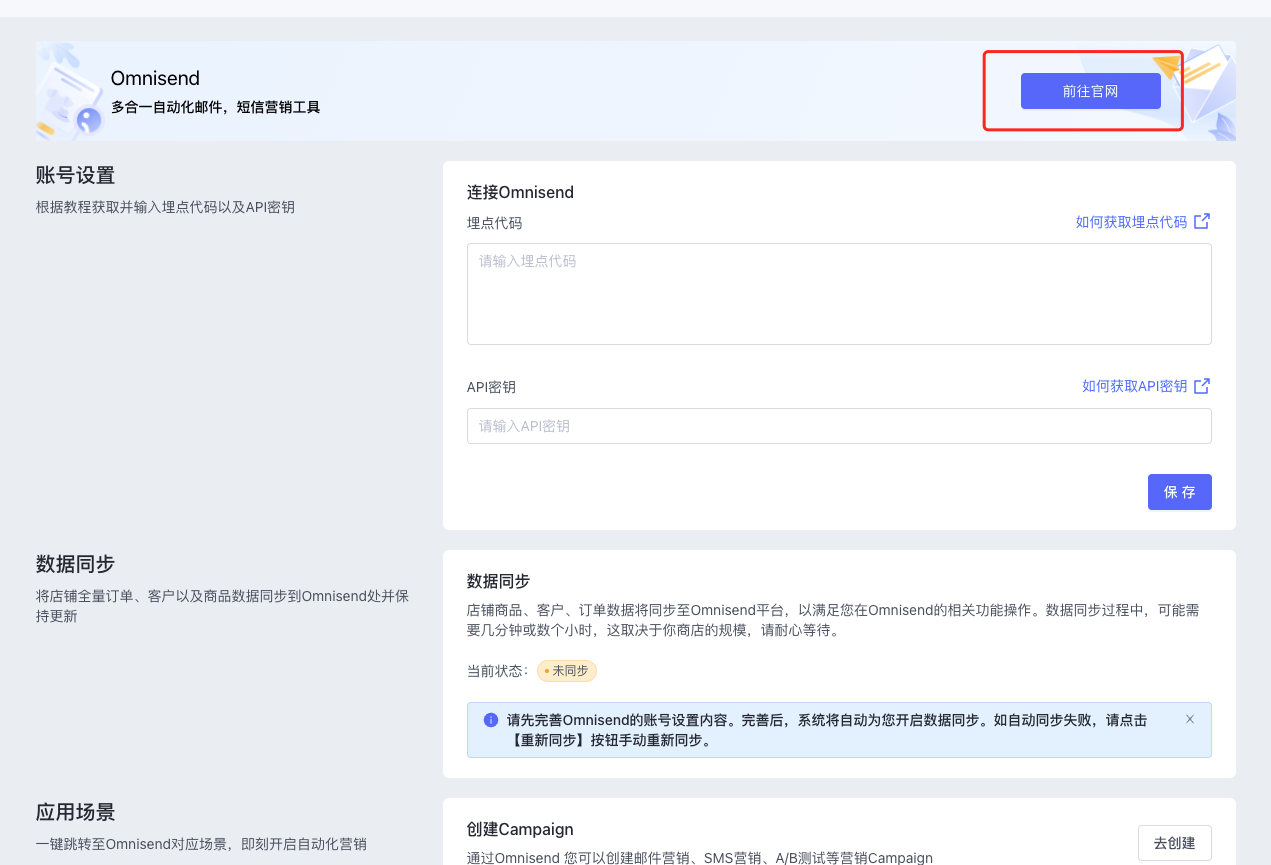Click the 连接Omnisend card title
1271x865 pixels.
pos(520,192)
